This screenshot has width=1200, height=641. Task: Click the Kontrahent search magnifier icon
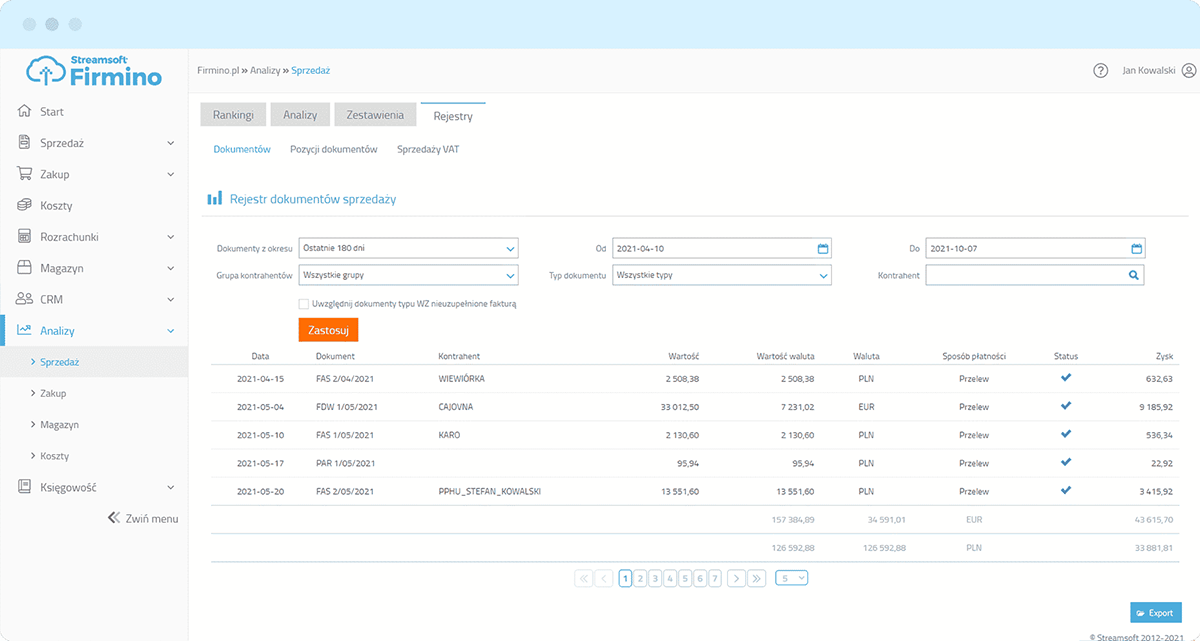1134,275
